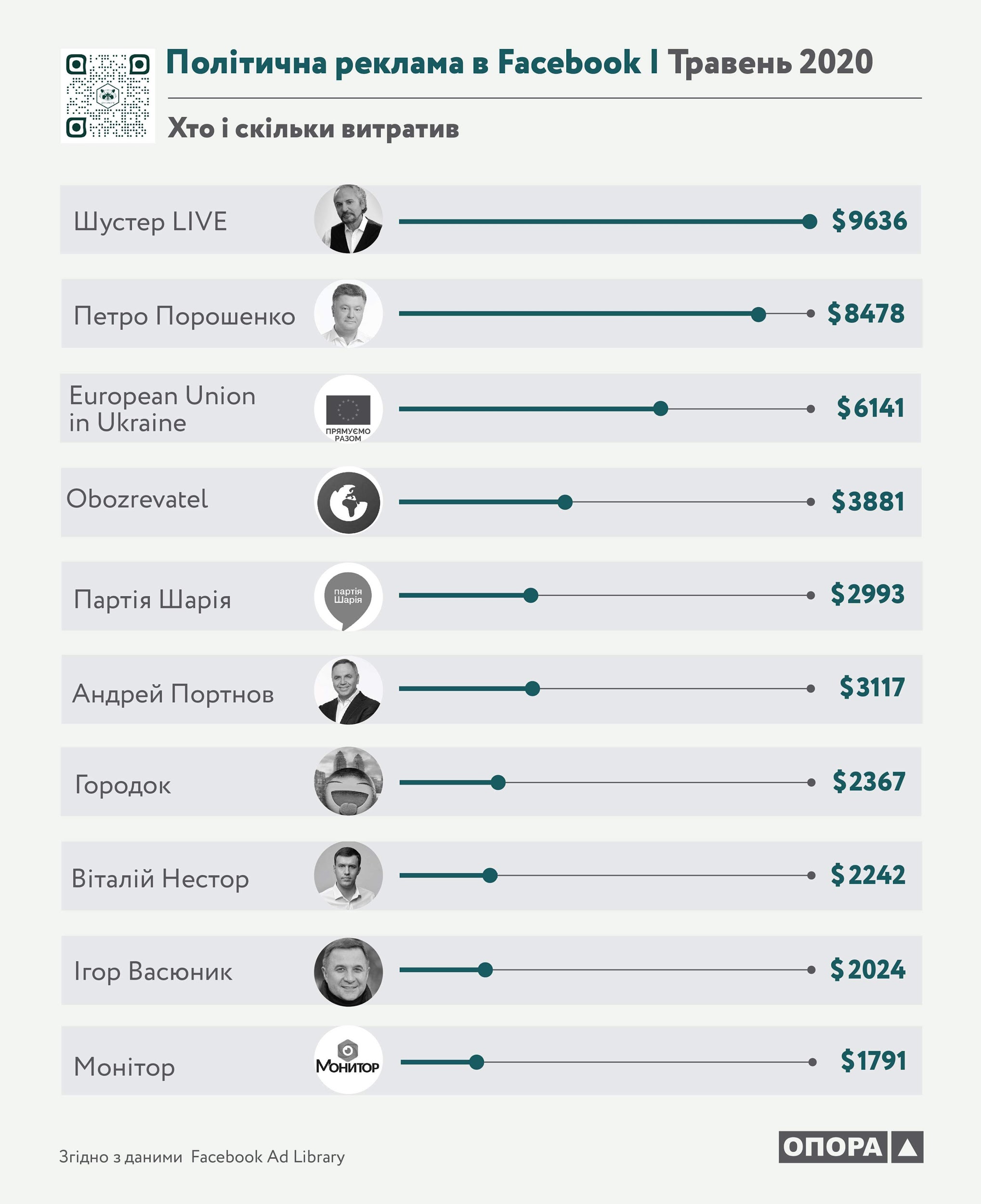Click the Facebook Ad Library source text
The width and height of the screenshot is (981, 1204).
click(267, 1156)
